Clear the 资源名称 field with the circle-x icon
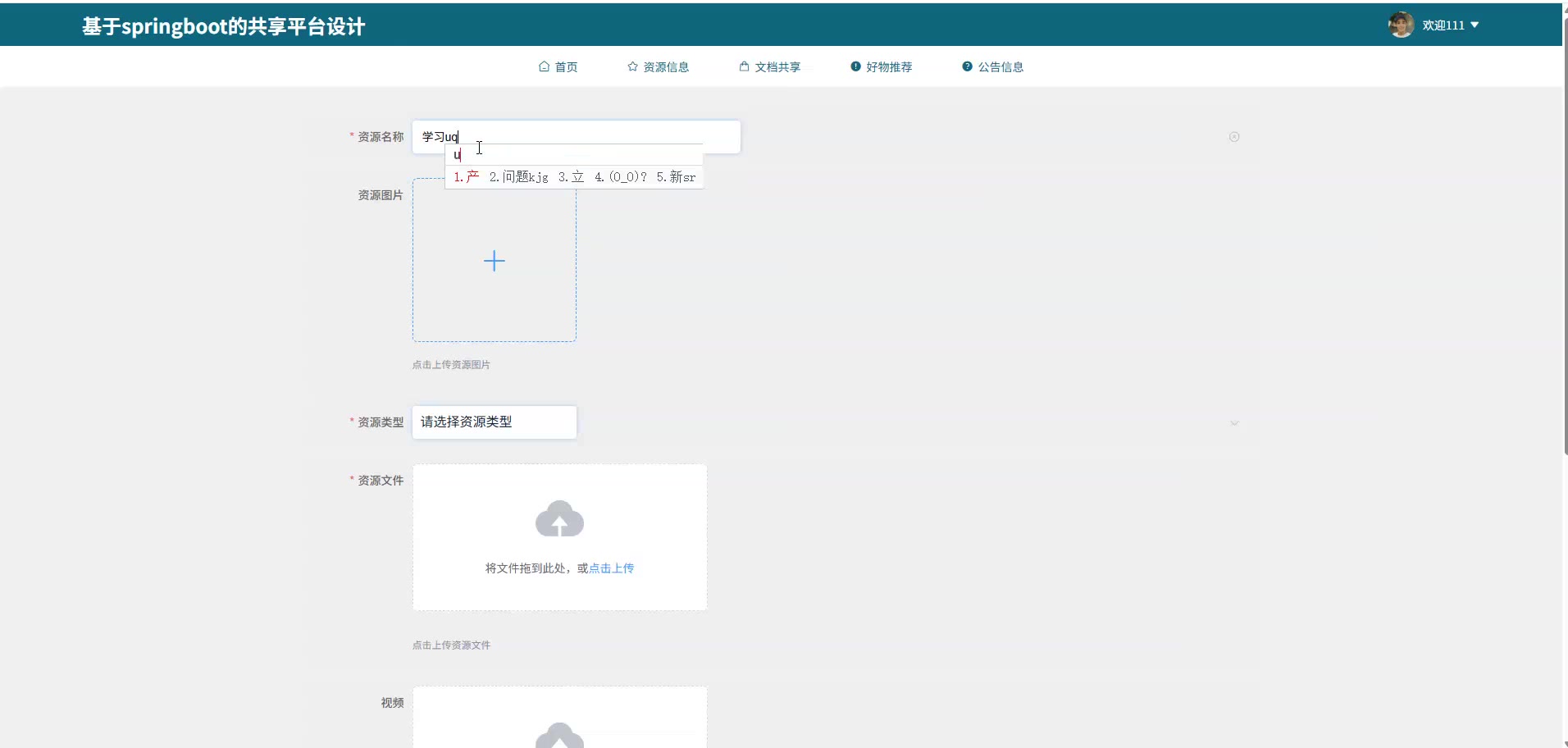 [x=1233, y=137]
